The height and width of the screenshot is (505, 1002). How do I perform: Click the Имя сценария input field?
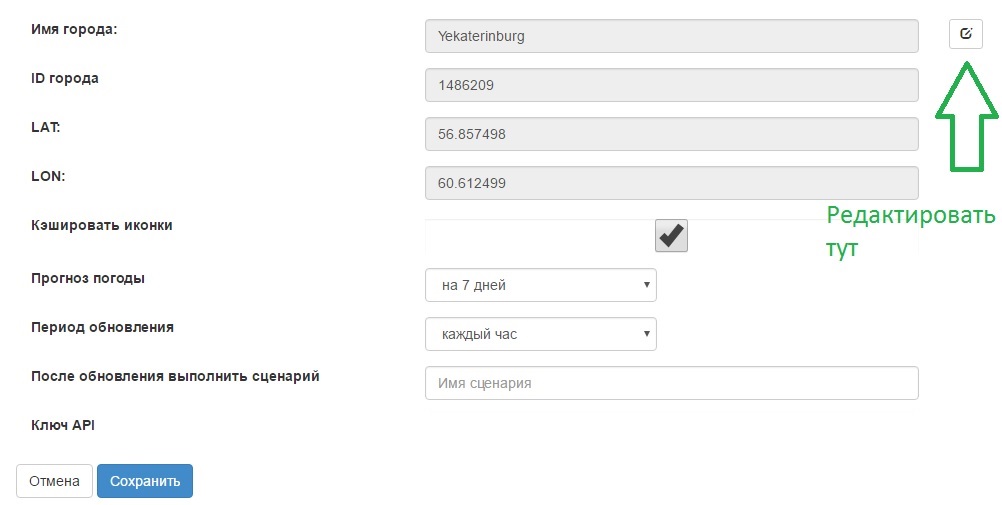pyautogui.click(x=671, y=383)
